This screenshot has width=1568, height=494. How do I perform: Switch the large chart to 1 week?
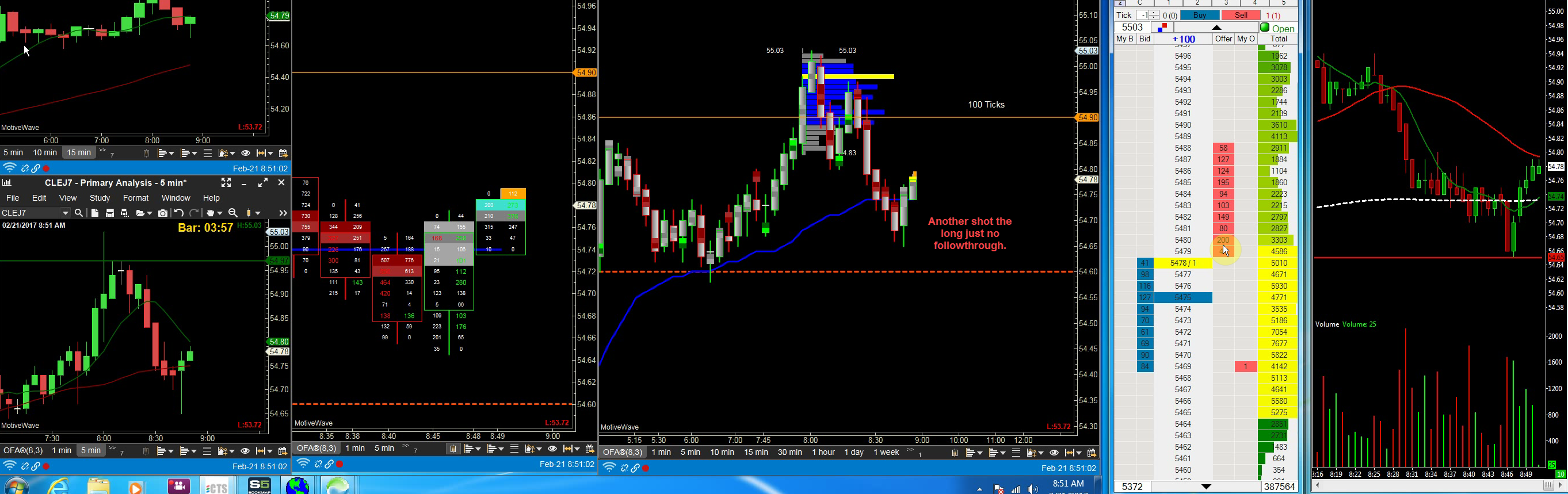click(x=886, y=452)
